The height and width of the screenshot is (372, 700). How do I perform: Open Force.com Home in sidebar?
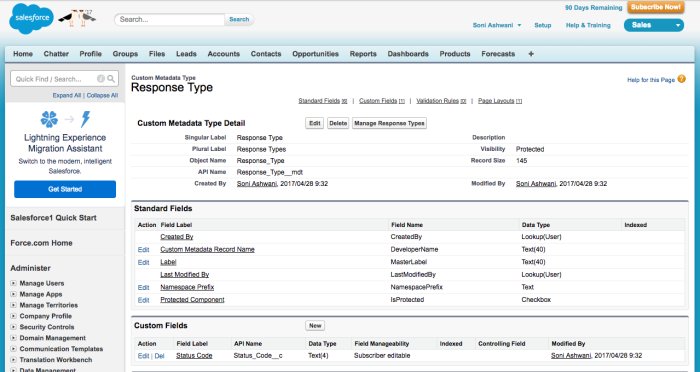tap(41, 243)
